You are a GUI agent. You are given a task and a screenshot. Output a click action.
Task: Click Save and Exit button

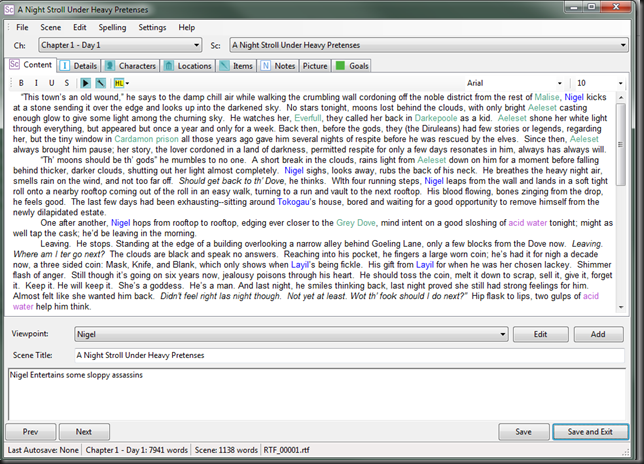pyautogui.click(x=590, y=432)
